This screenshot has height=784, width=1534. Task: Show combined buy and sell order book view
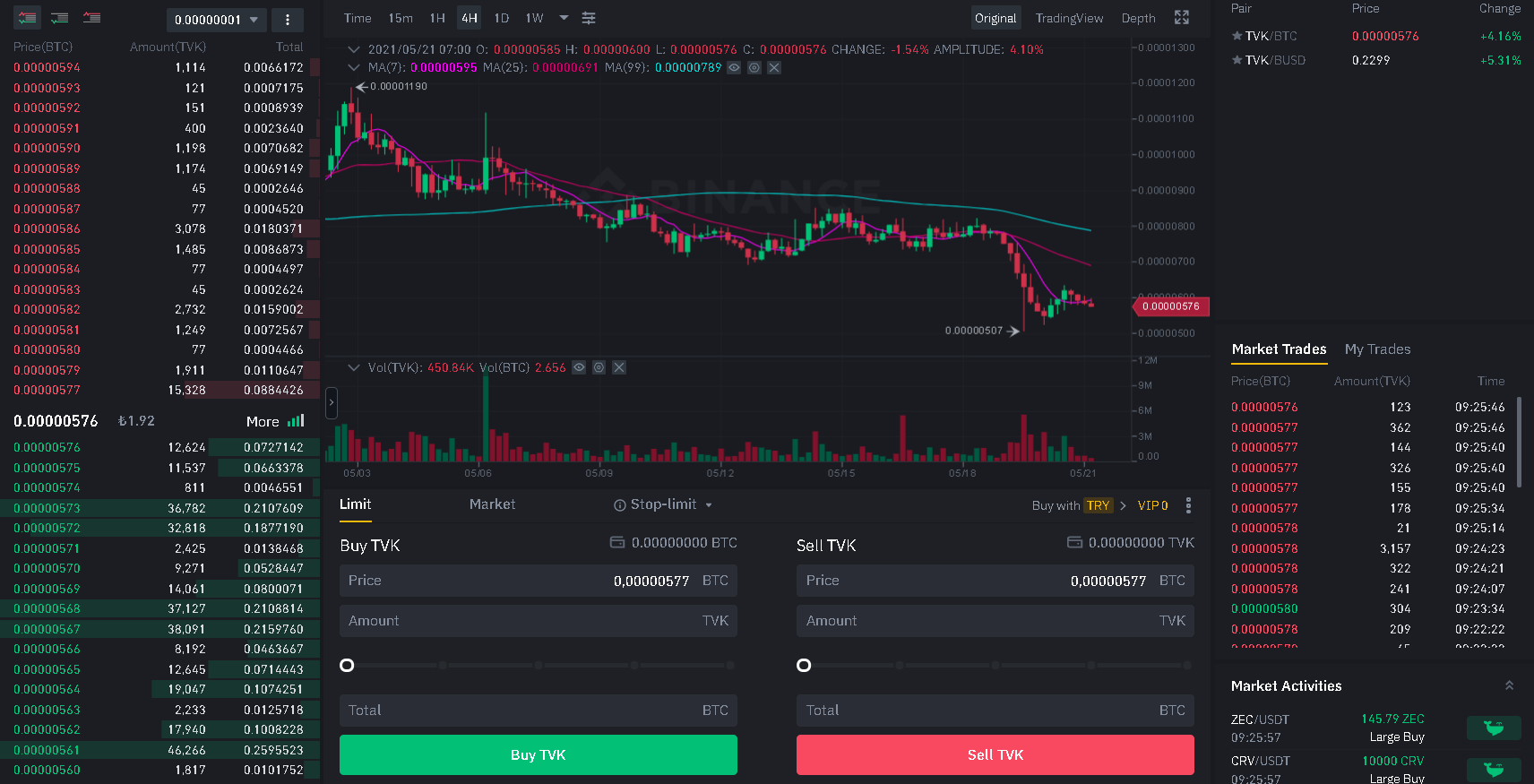point(27,18)
